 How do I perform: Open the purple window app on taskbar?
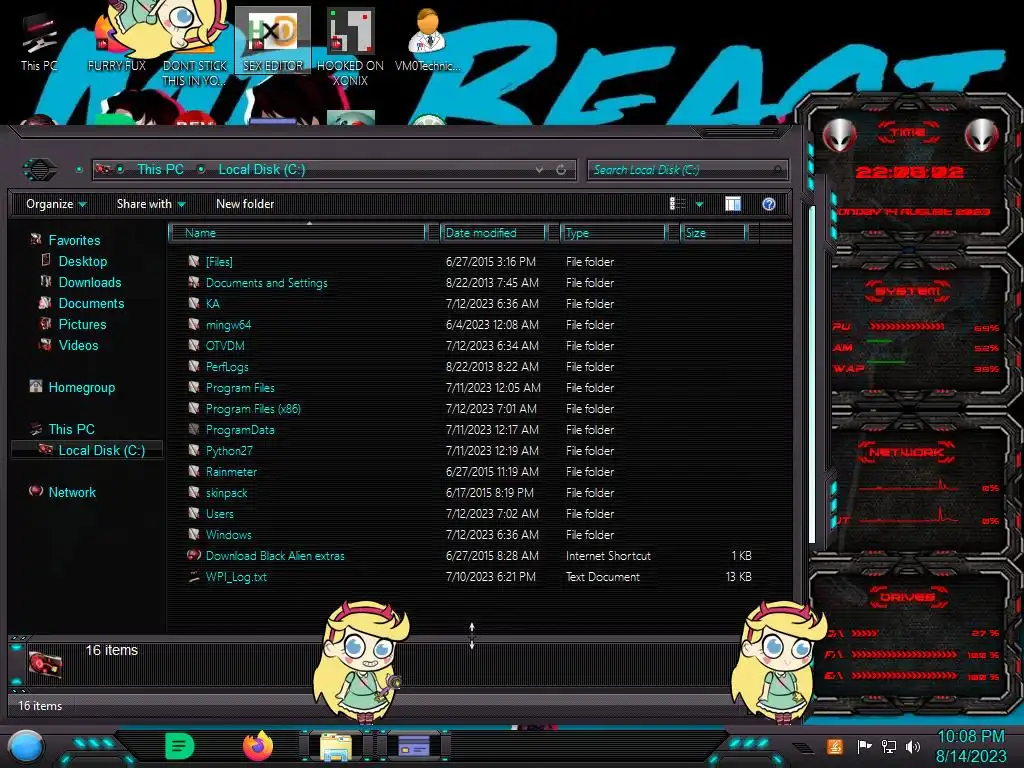(x=413, y=746)
